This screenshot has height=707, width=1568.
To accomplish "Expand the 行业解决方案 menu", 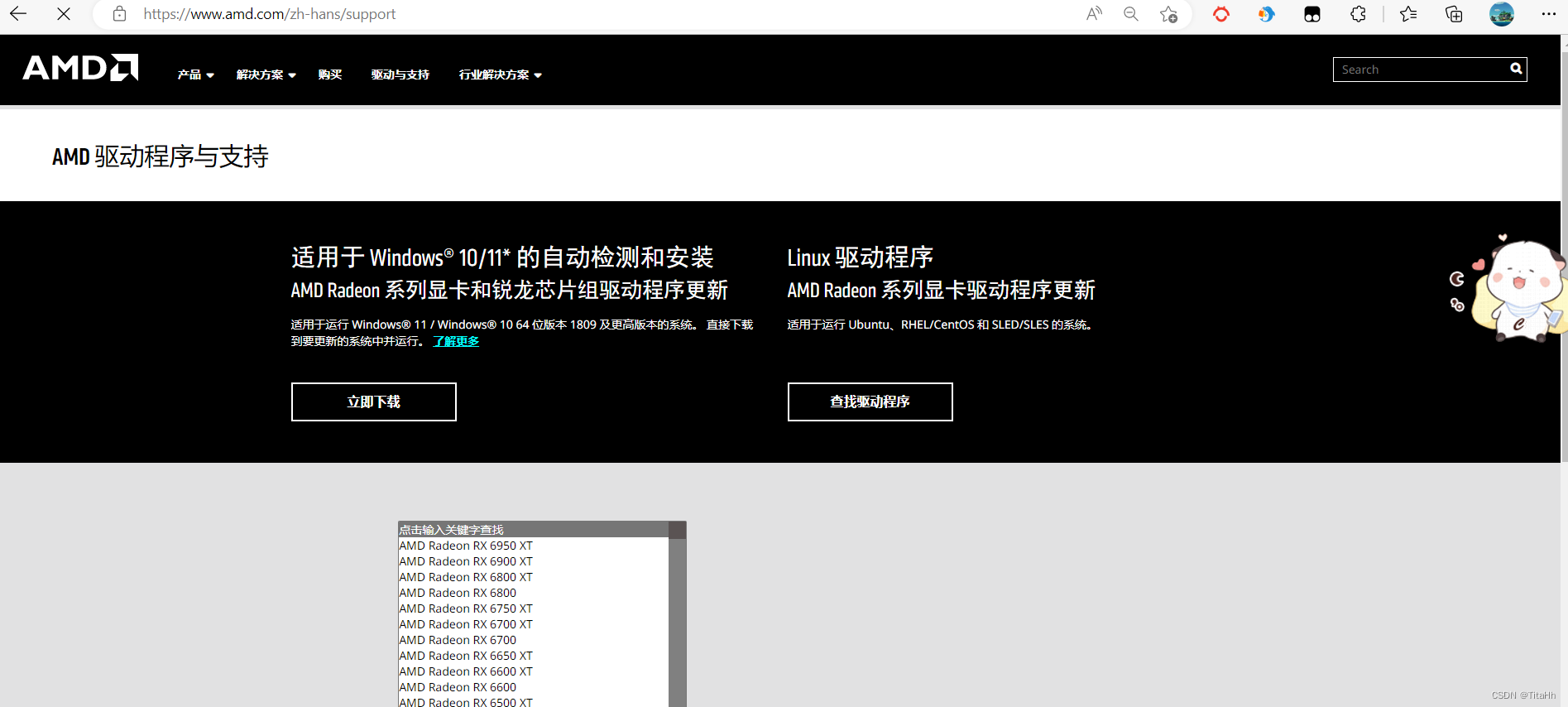I will [x=500, y=75].
